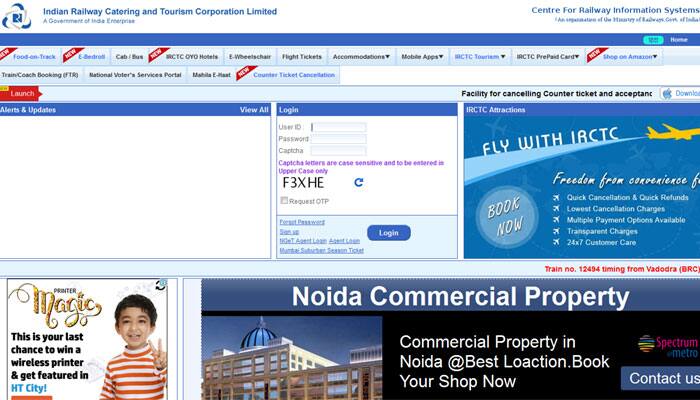
Task: Focus the Password input field
Action: pos(338,139)
